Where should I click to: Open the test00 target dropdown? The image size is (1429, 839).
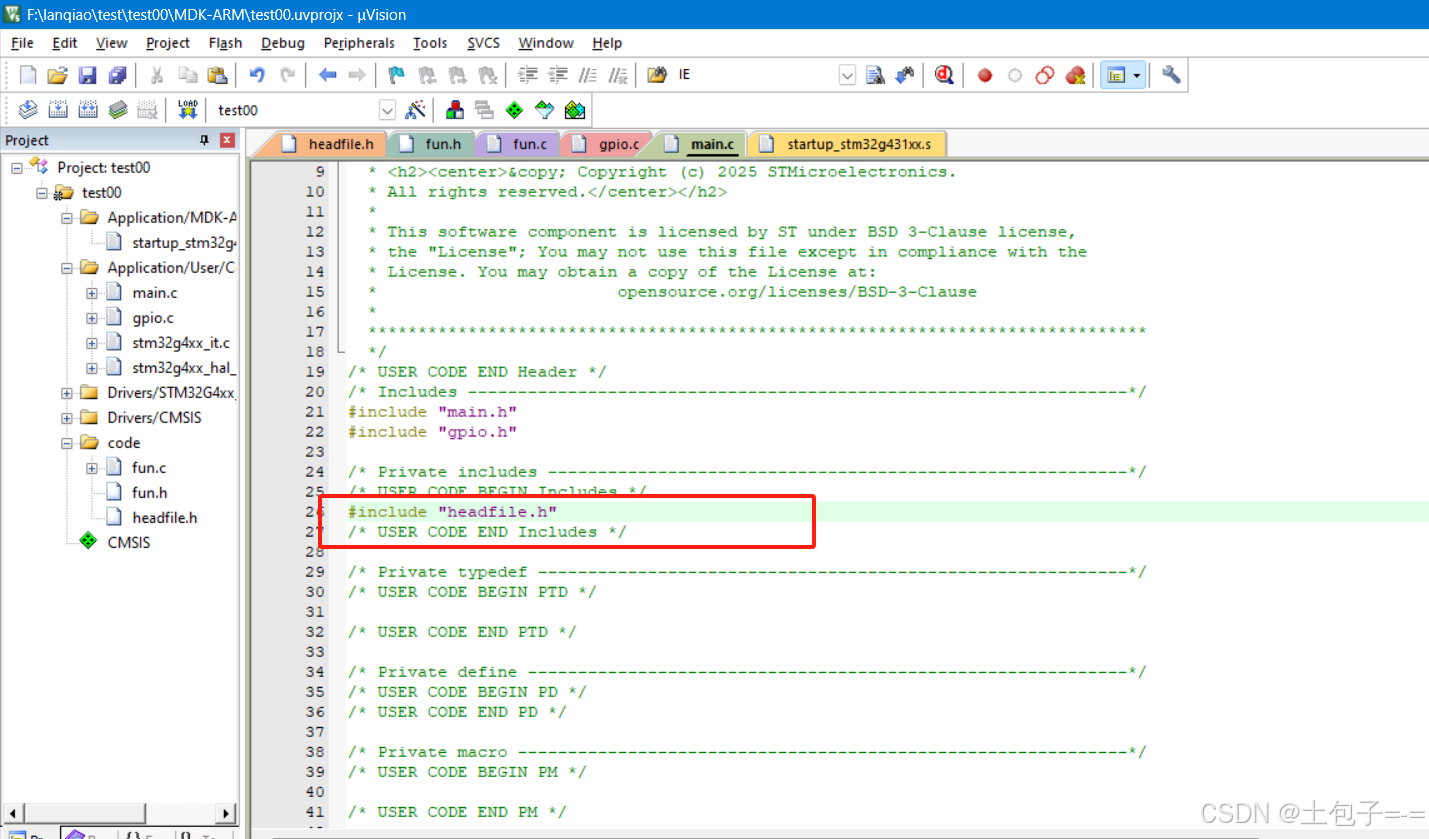click(x=388, y=110)
